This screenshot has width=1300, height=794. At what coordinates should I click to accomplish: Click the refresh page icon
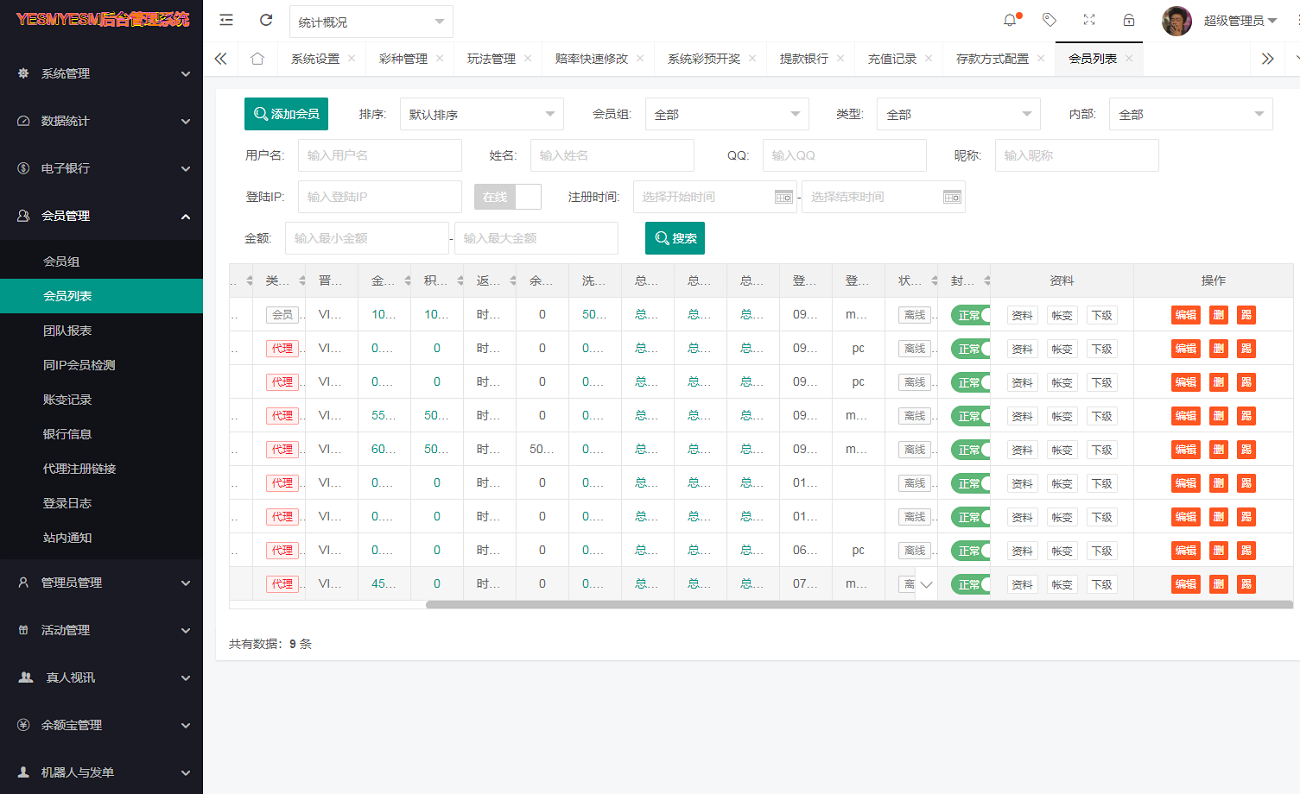click(265, 20)
